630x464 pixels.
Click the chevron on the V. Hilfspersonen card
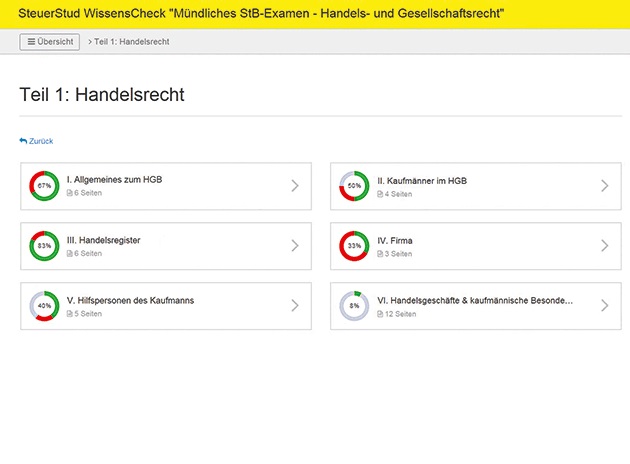(x=295, y=305)
